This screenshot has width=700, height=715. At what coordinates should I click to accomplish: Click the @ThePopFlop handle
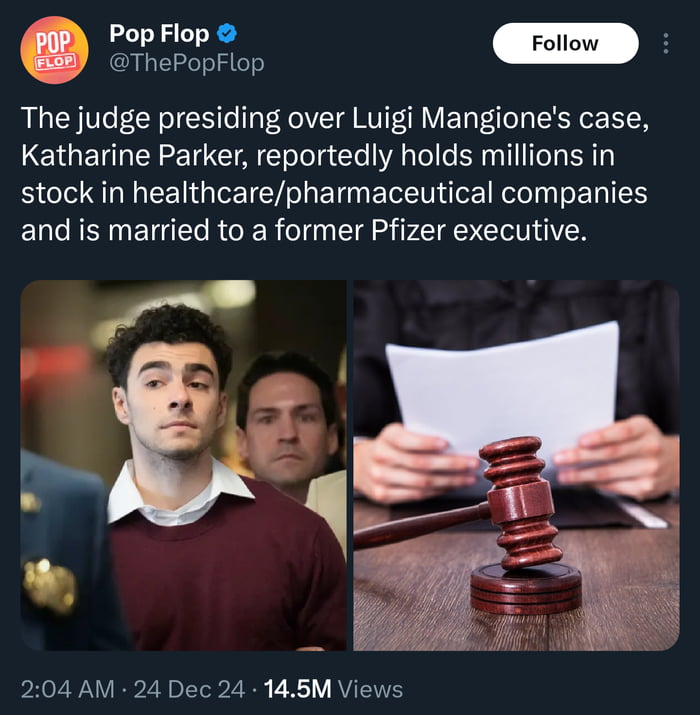click(x=187, y=63)
